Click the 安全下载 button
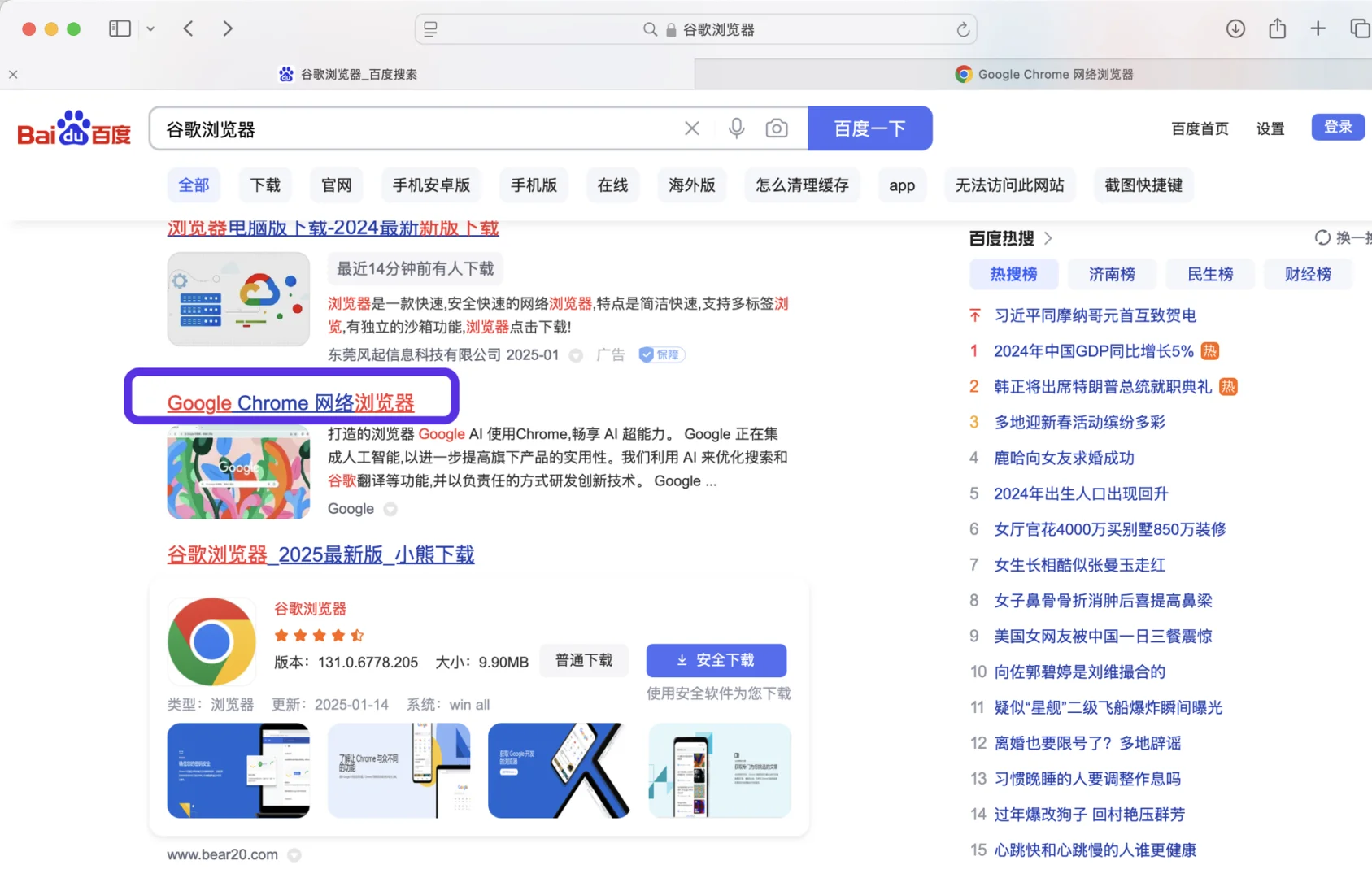The image size is (1372, 878). click(x=716, y=660)
